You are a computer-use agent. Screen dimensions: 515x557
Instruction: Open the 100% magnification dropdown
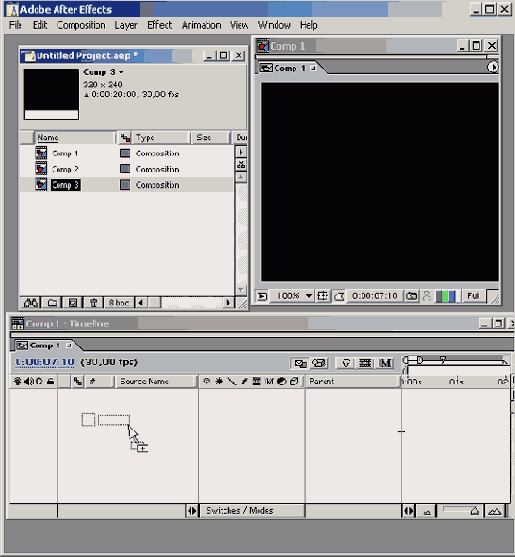click(292, 296)
